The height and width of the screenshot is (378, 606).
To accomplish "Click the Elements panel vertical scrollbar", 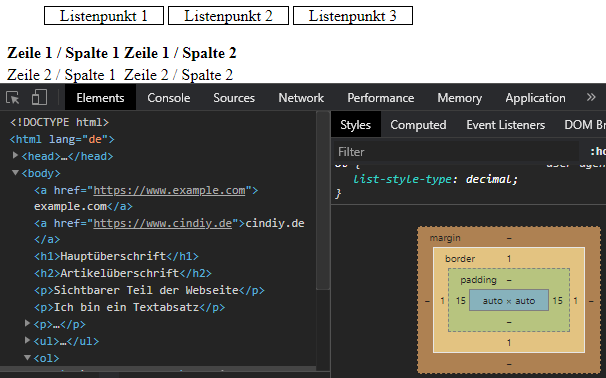I will [323, 200].
